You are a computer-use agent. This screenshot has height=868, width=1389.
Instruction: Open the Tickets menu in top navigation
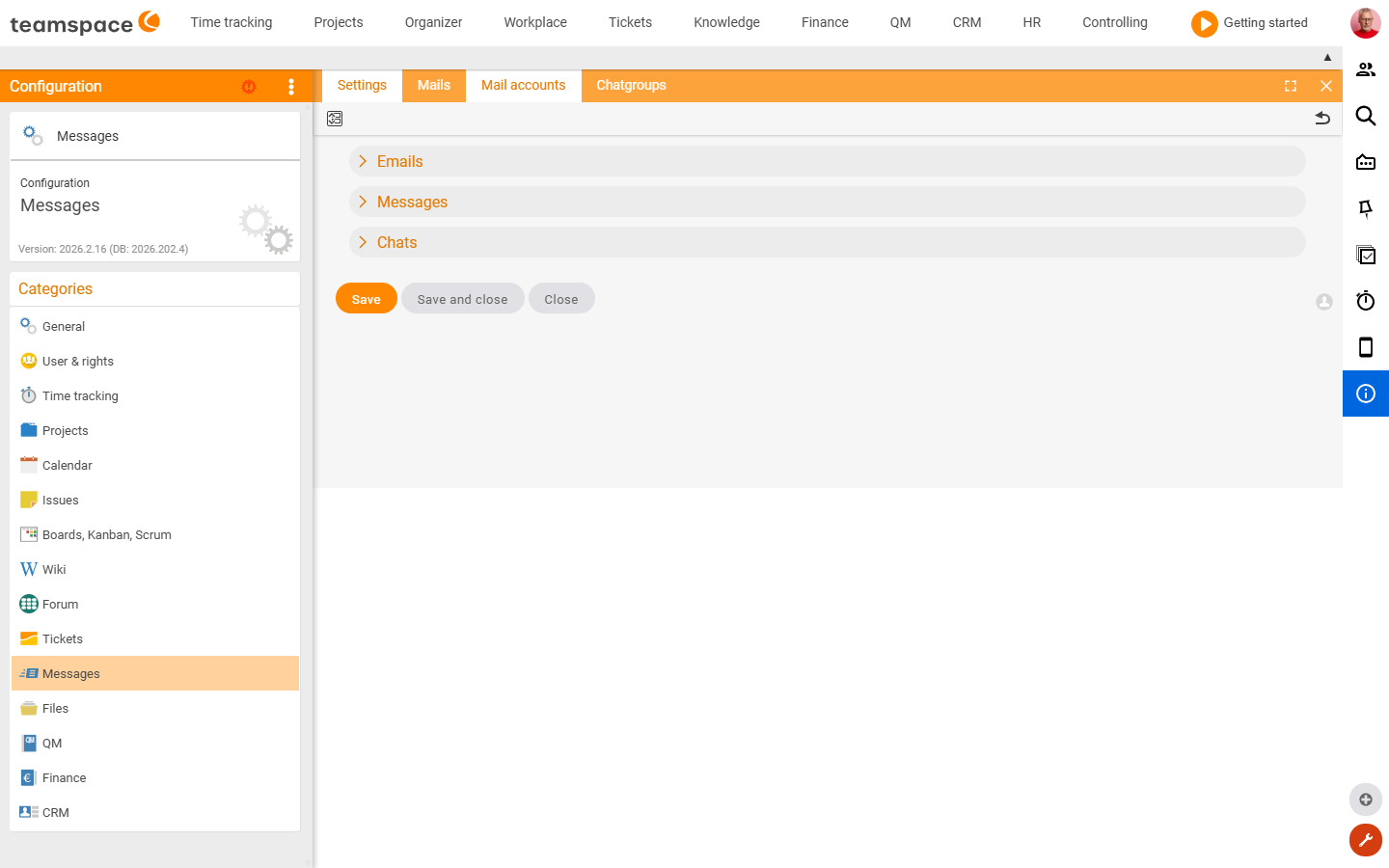point(631,22)
